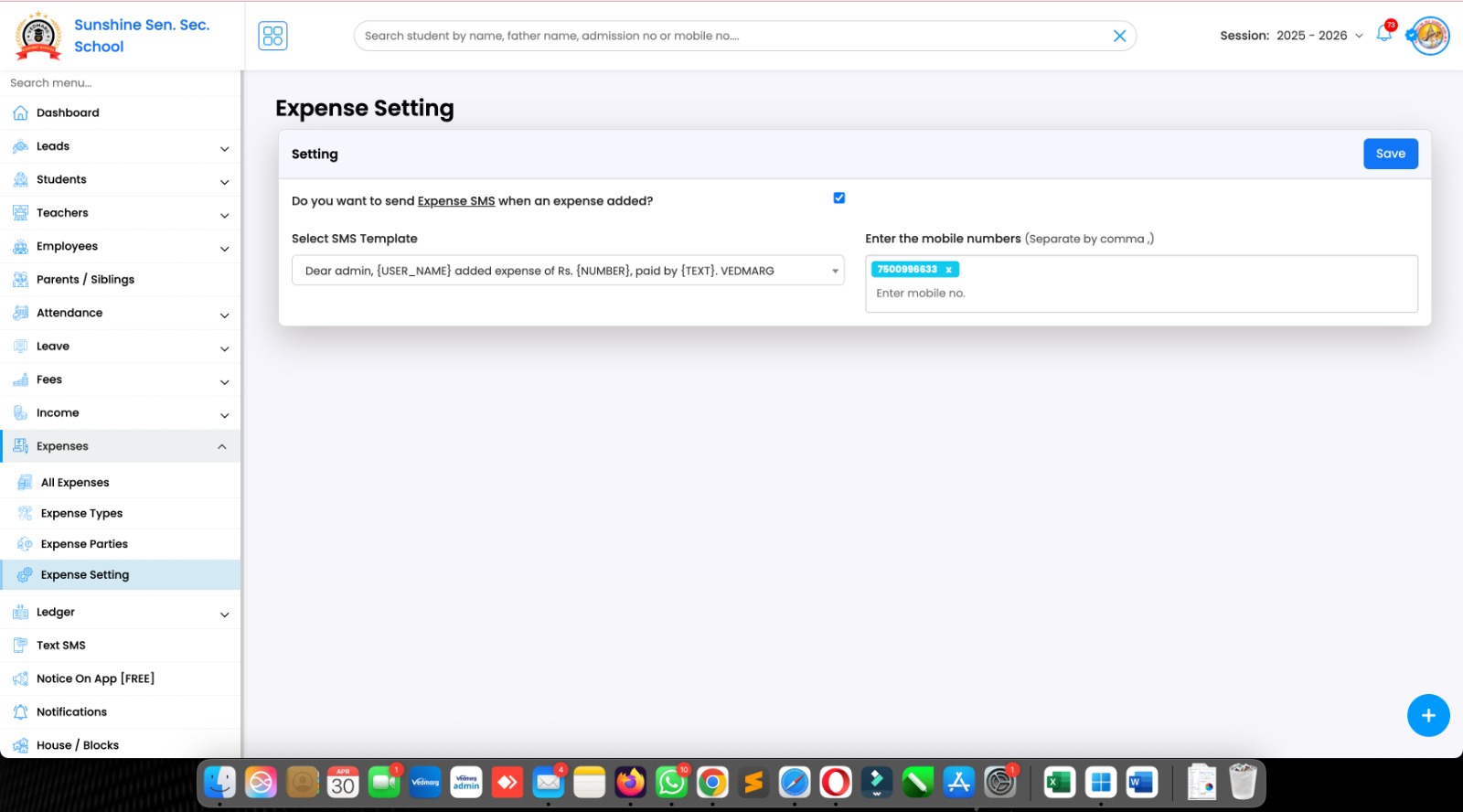Open Google Chrome from the dock
The image size is (1463, 812).
pyautogui.click(x=712, y=783)
